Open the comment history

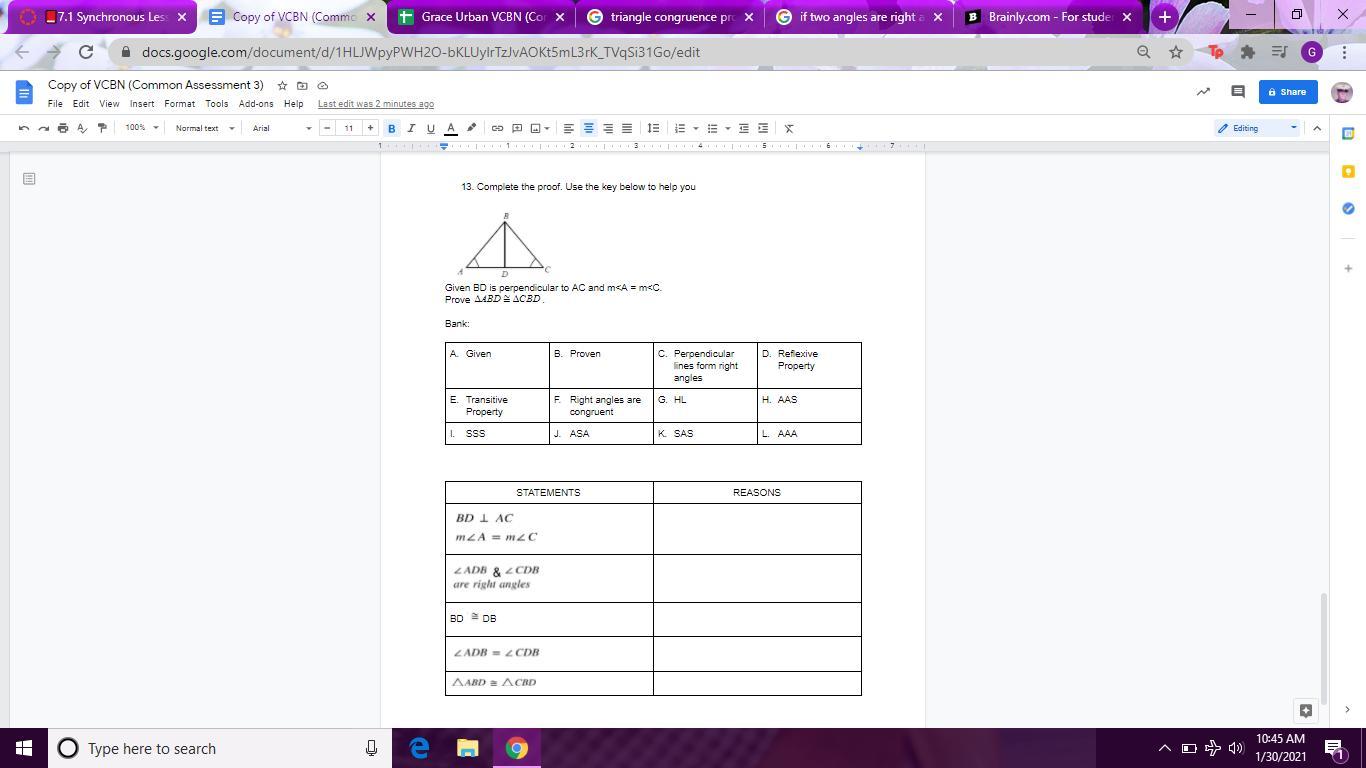click(1237, 92)
